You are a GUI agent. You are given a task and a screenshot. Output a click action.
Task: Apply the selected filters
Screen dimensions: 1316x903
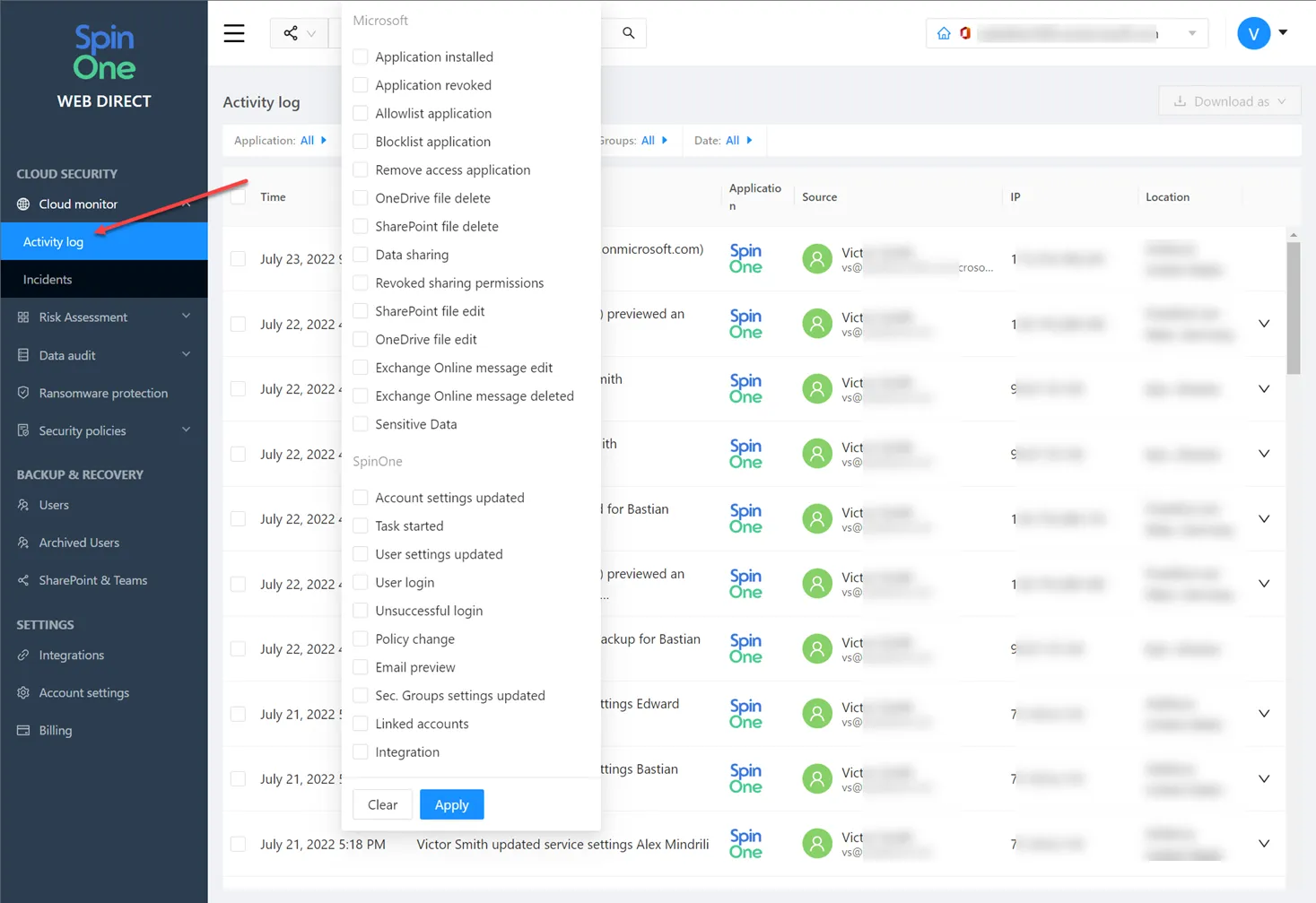[x=451, y=804]
